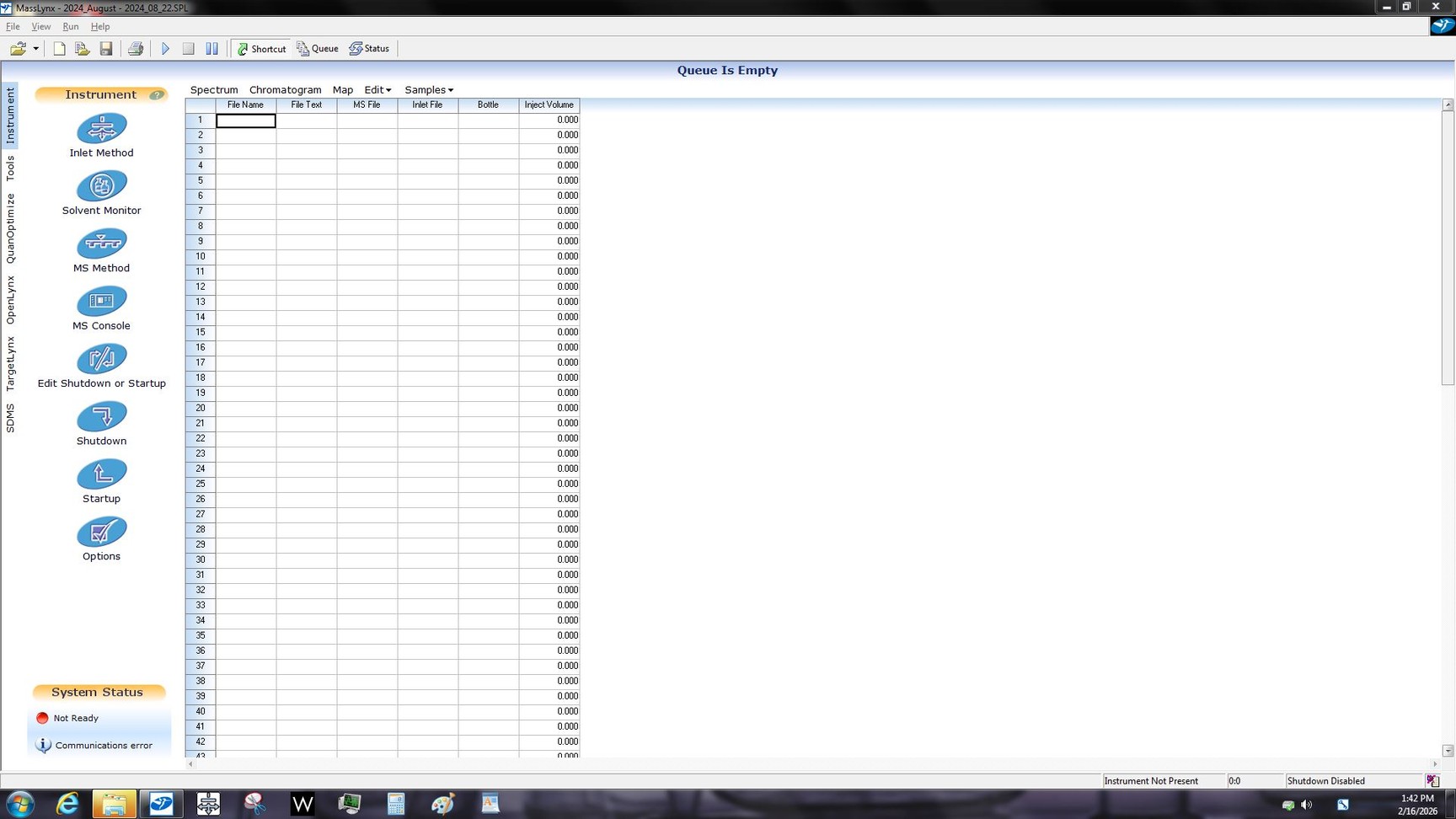Expand the Edit dropdown menu
1456x819 pixels.
click(x=377, y=90)
